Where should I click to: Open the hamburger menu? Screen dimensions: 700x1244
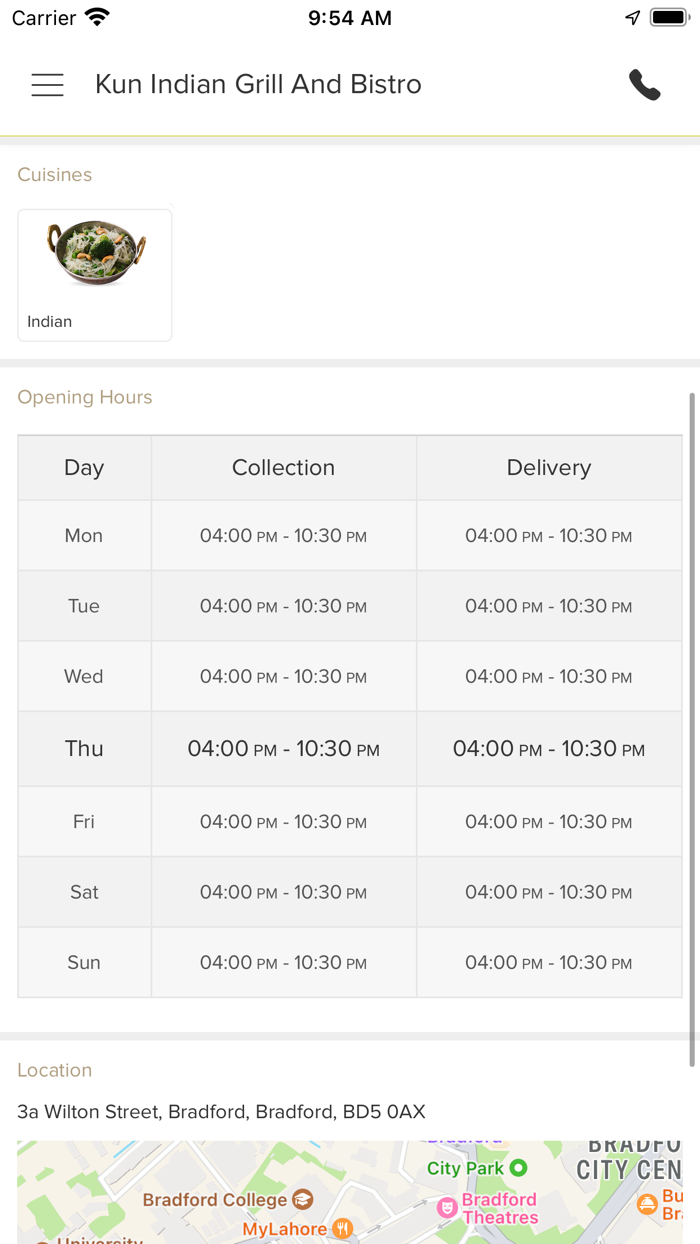tap(47, 85)
